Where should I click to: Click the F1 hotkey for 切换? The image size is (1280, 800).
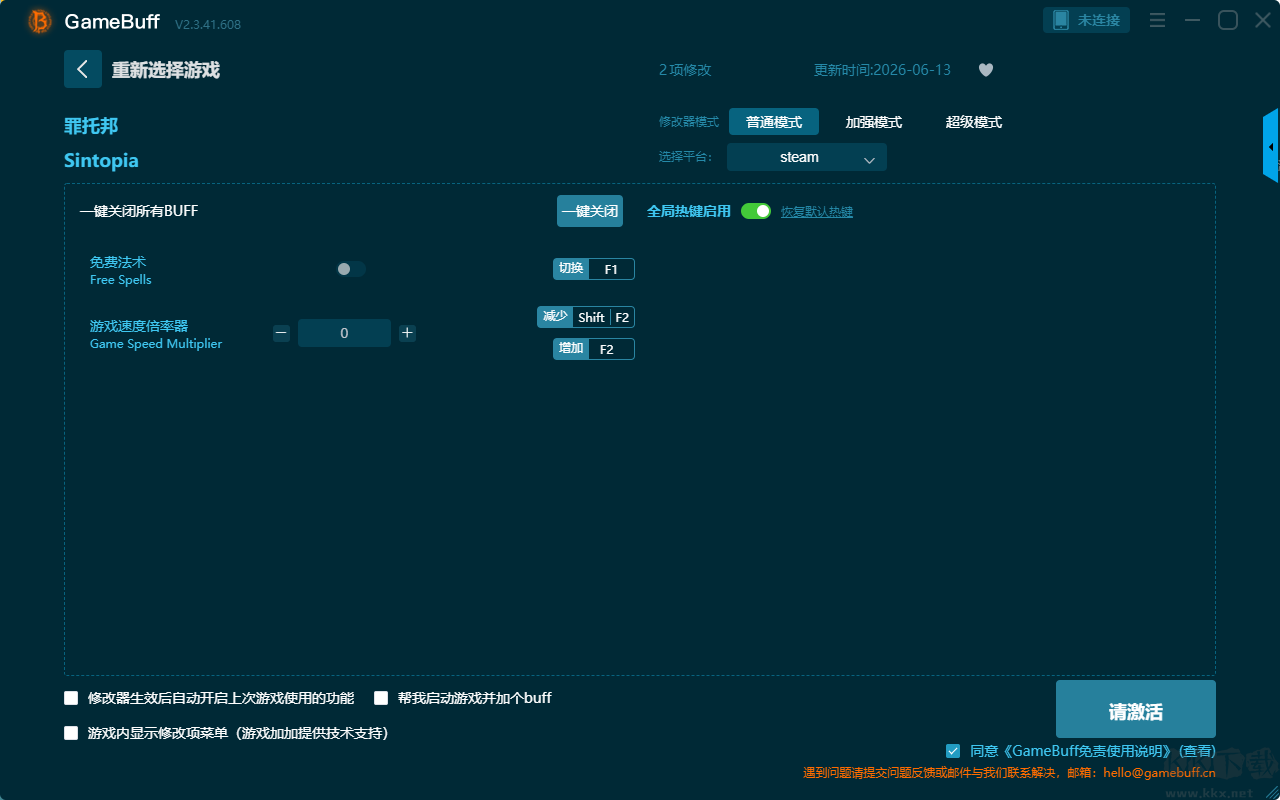pos(611,269)
